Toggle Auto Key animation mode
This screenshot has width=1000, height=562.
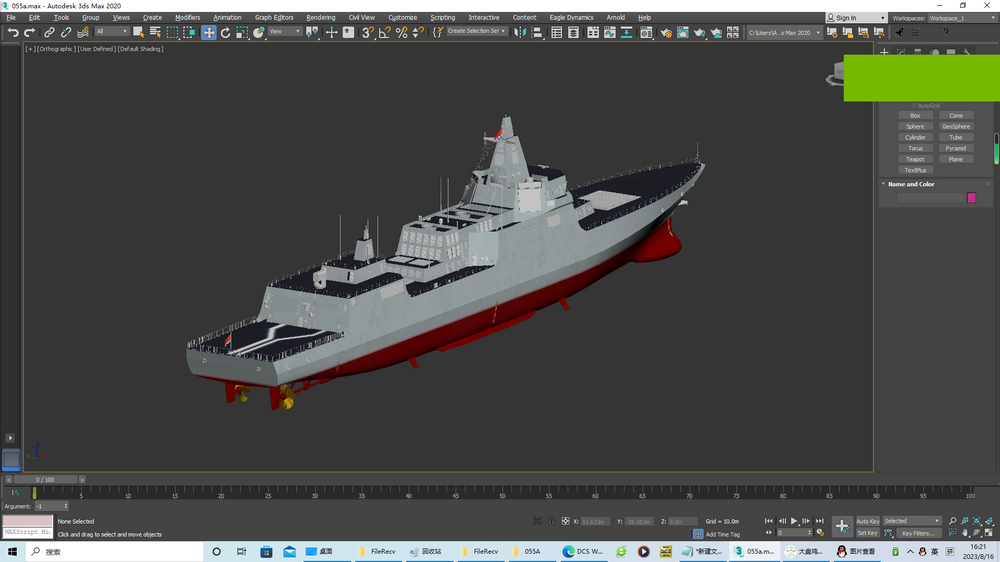pos(867,521)
